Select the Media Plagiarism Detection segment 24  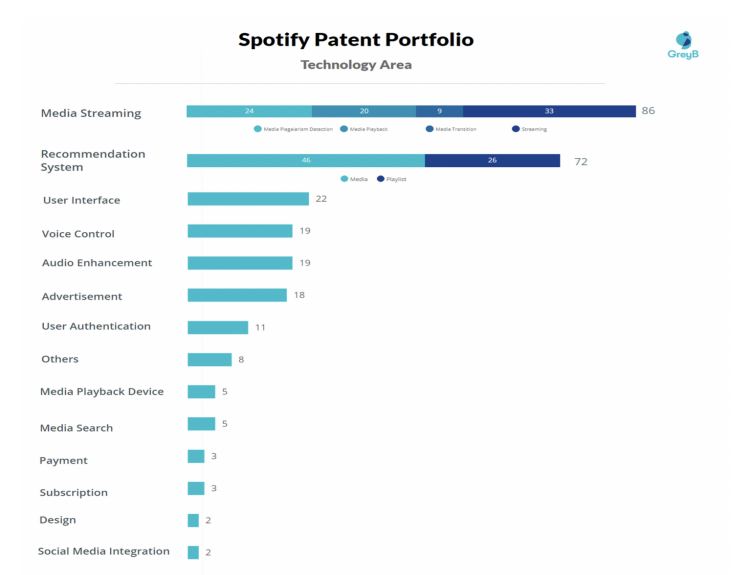[249, 111]
